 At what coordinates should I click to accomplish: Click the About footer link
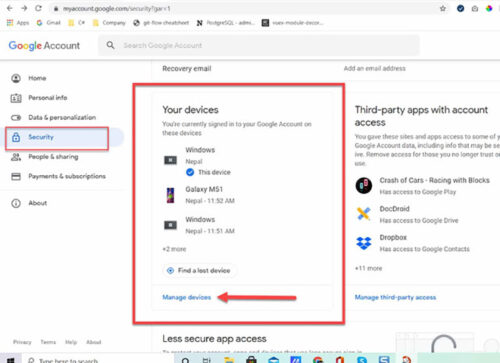tap(94, 342)
